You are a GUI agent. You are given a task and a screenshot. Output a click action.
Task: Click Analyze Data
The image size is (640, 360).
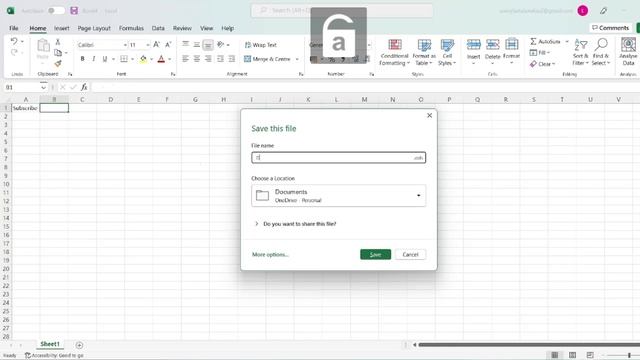tap(628, 52)
